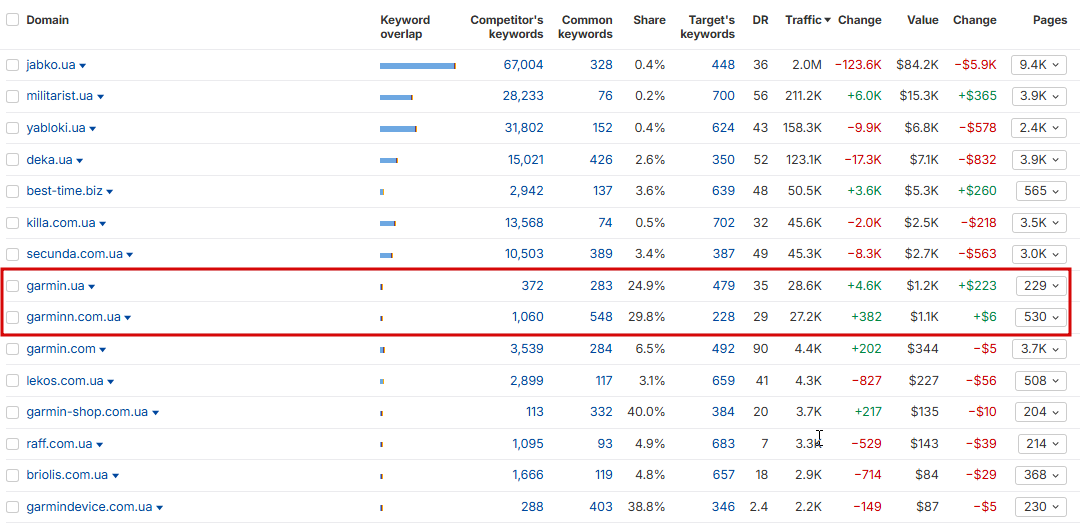Open the jabko.ua domain dropdown arrow

(83, 66)
